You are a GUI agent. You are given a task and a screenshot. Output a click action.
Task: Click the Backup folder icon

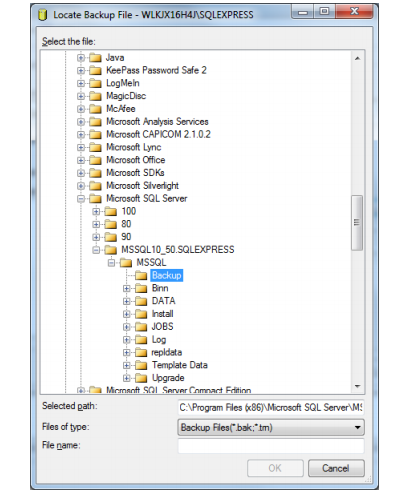[141, 276]
